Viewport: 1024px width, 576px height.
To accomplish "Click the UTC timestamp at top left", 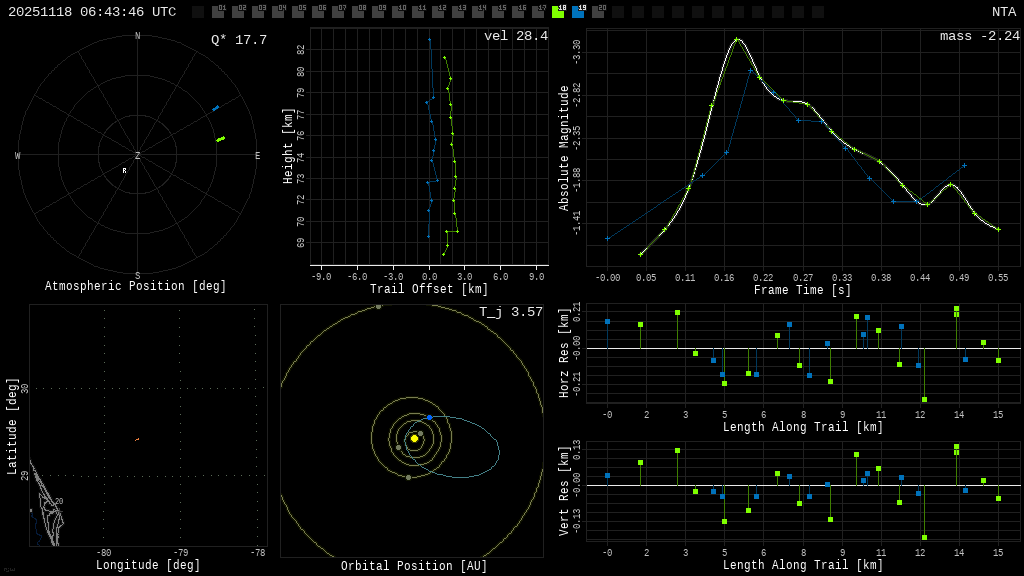I will (x=92, y=12).
